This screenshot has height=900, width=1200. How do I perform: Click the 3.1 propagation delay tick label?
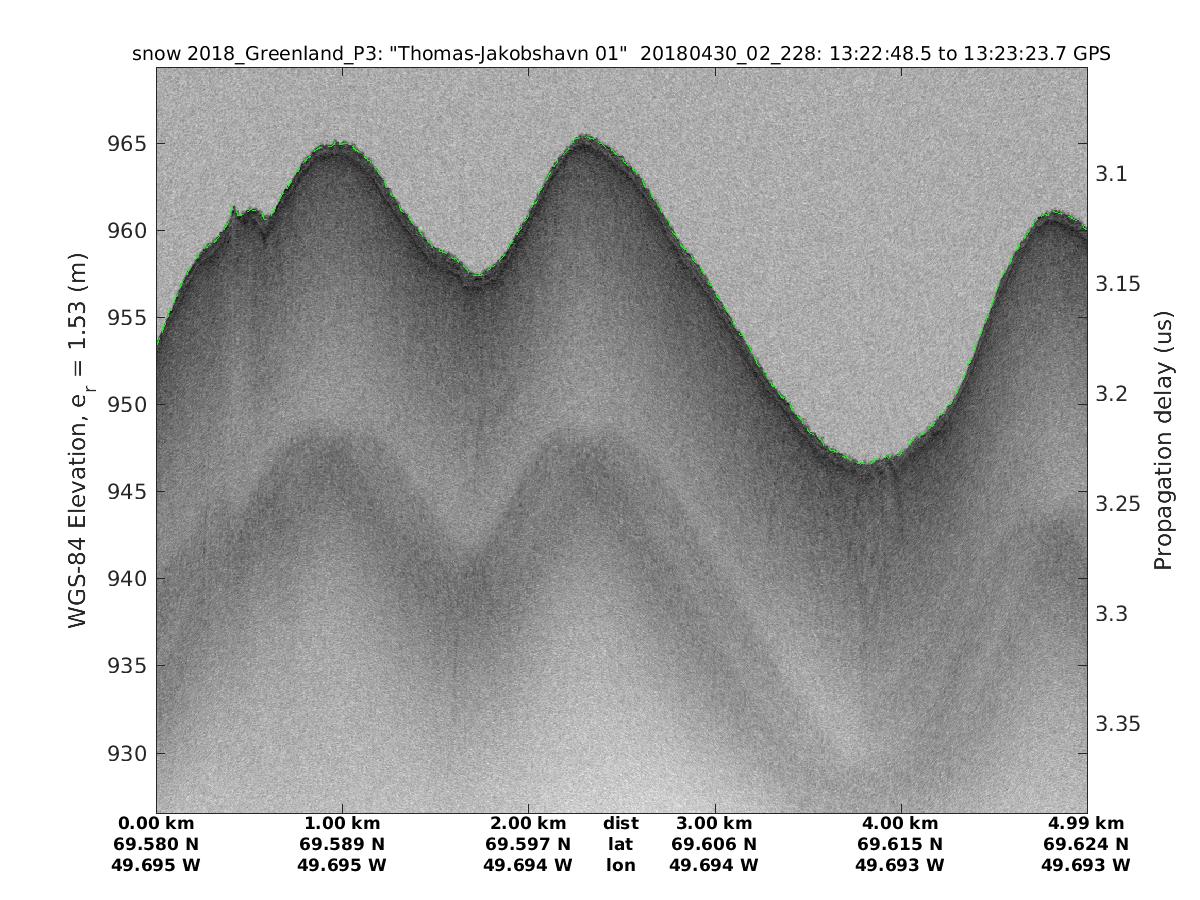point(1112,174)
